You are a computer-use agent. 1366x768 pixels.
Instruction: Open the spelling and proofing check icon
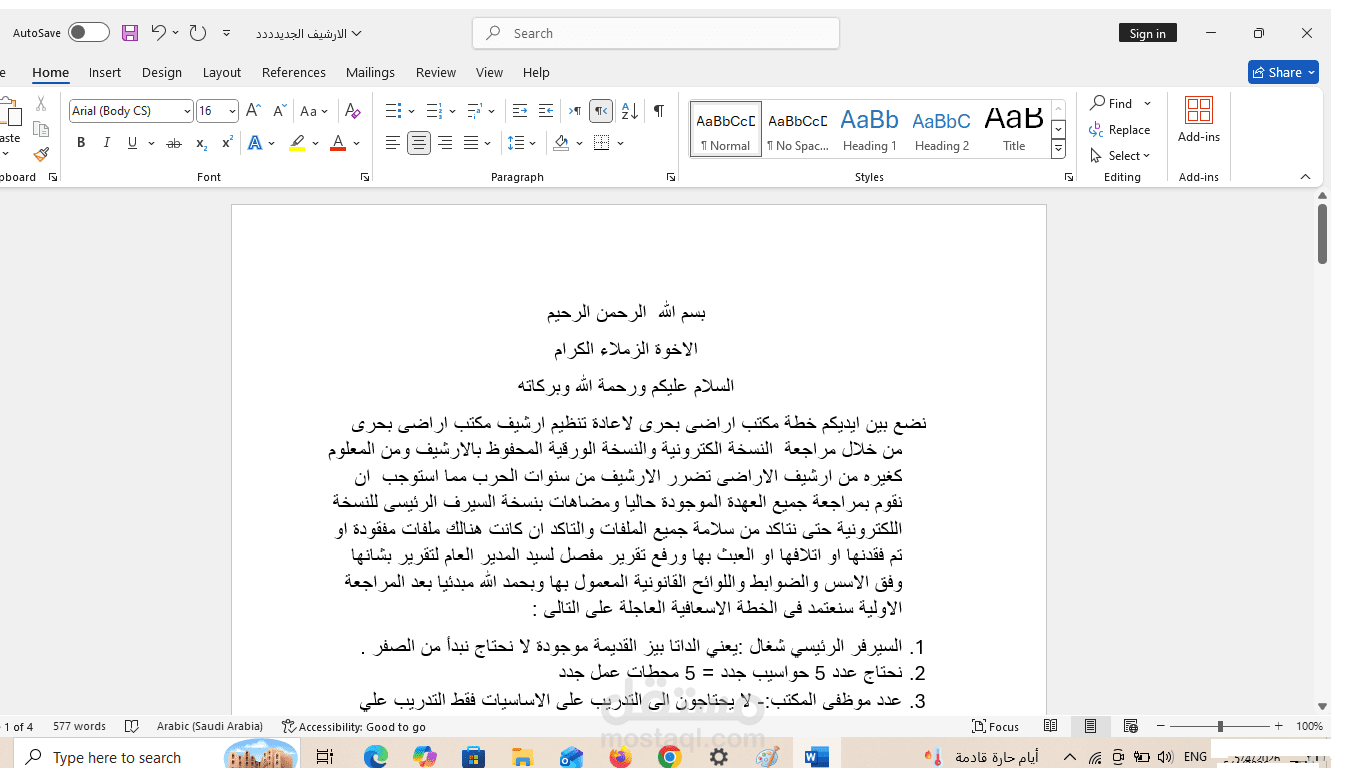pos(131,727)
